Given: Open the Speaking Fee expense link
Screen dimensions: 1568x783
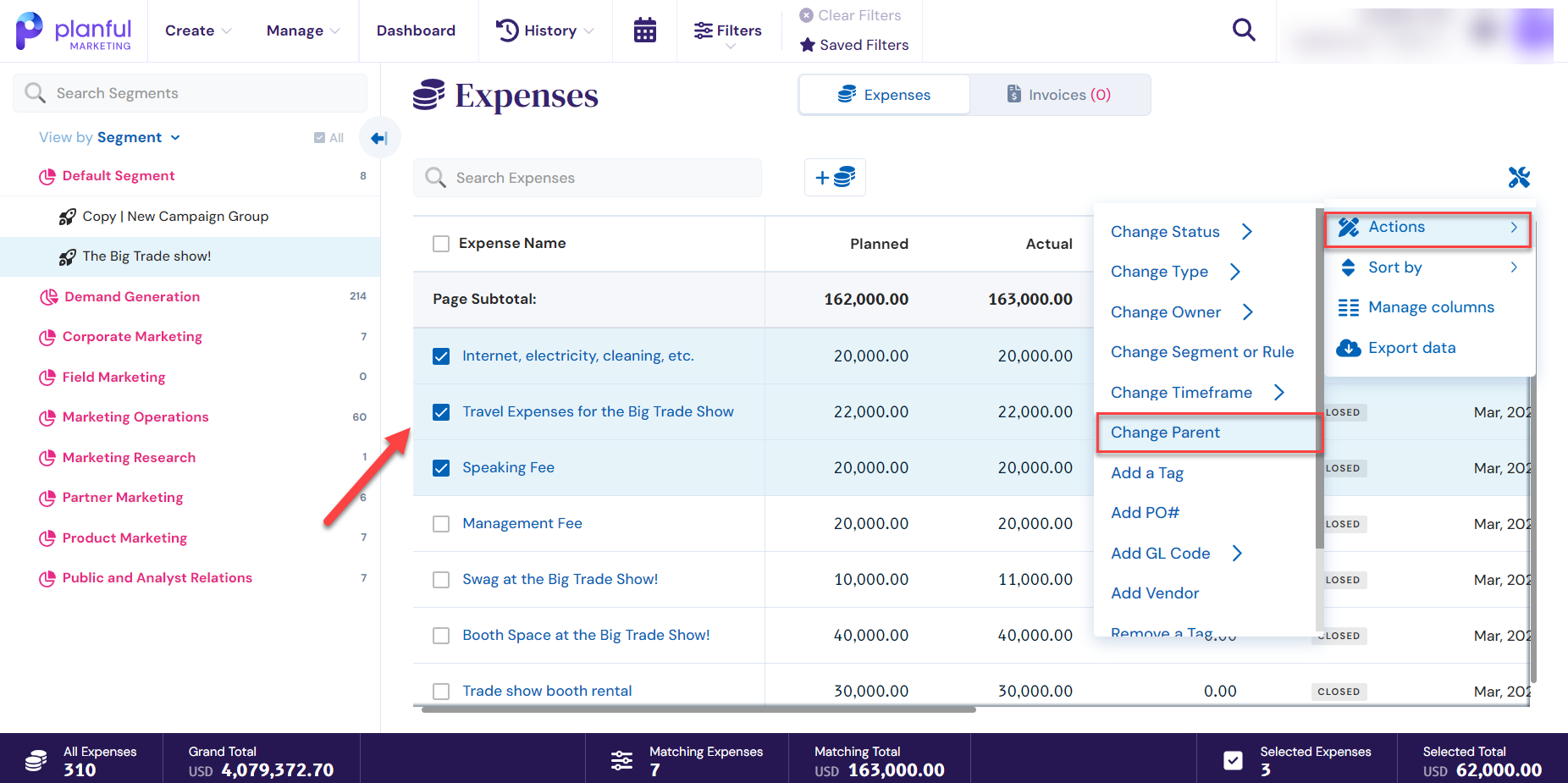Looking at the screenshot, I should tap(508, 468).
